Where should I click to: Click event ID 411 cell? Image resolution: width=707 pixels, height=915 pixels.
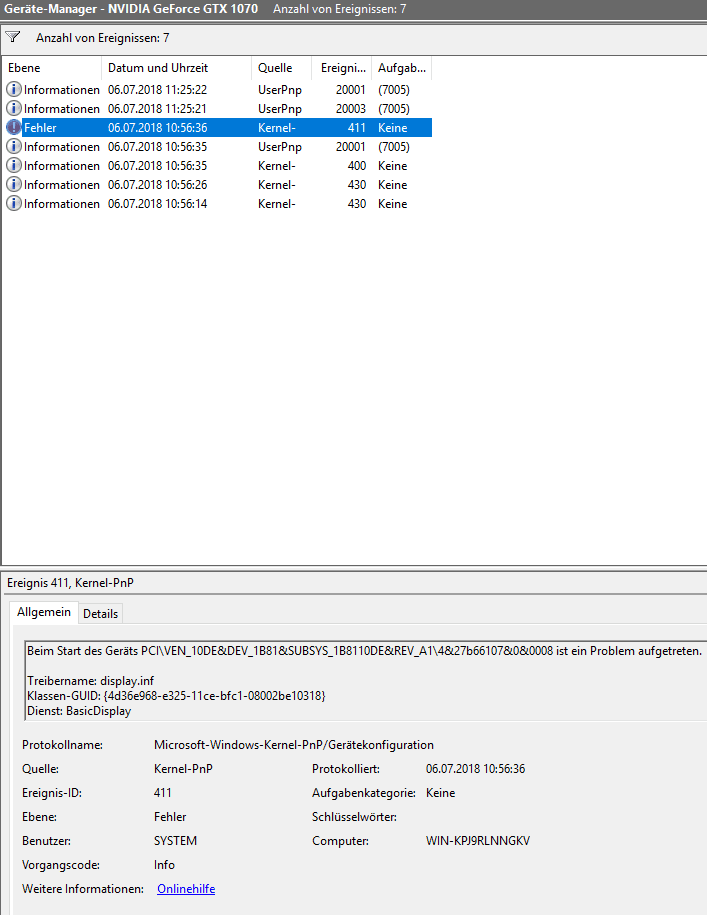356,127
